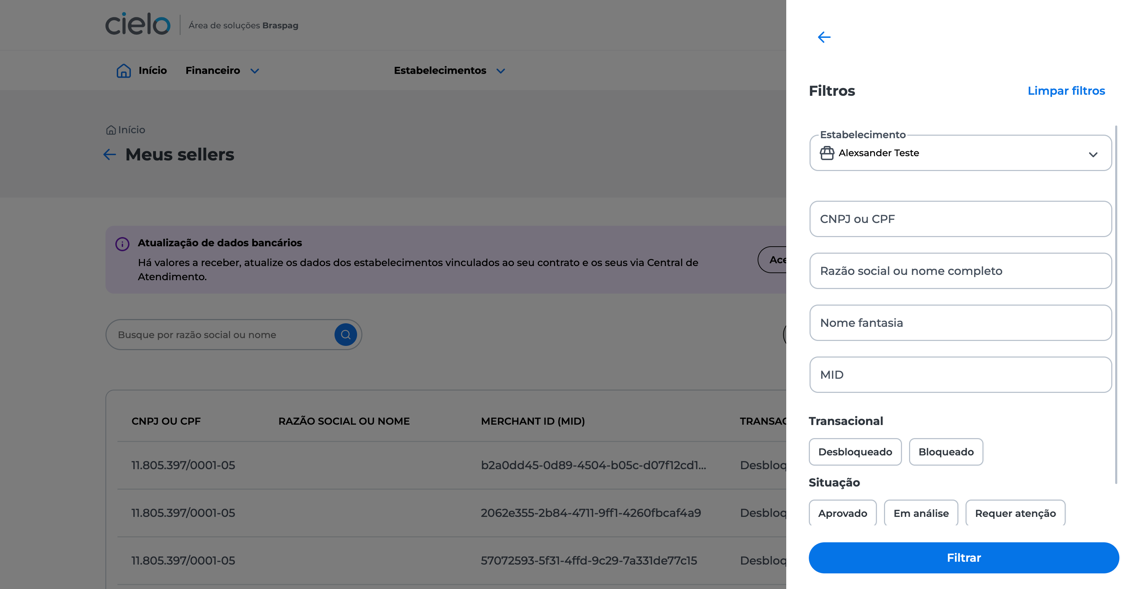Viewport: 1138px width, 589px height.
Task: Toggle the Requer atenção status chip
Action: click(x=1015, y=513)
